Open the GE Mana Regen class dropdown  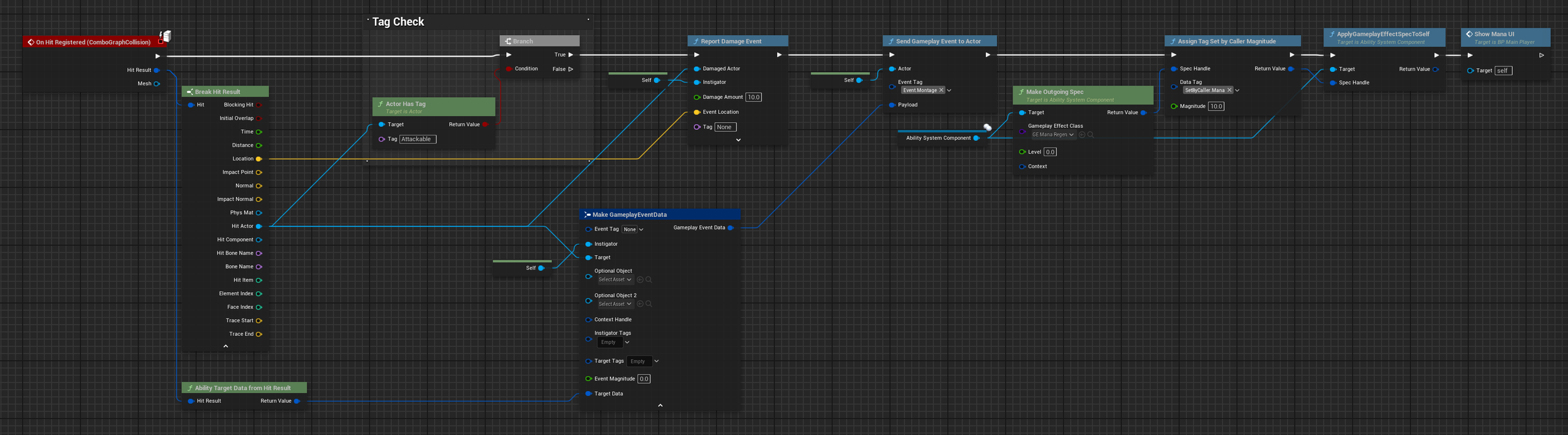[1053, 135]
